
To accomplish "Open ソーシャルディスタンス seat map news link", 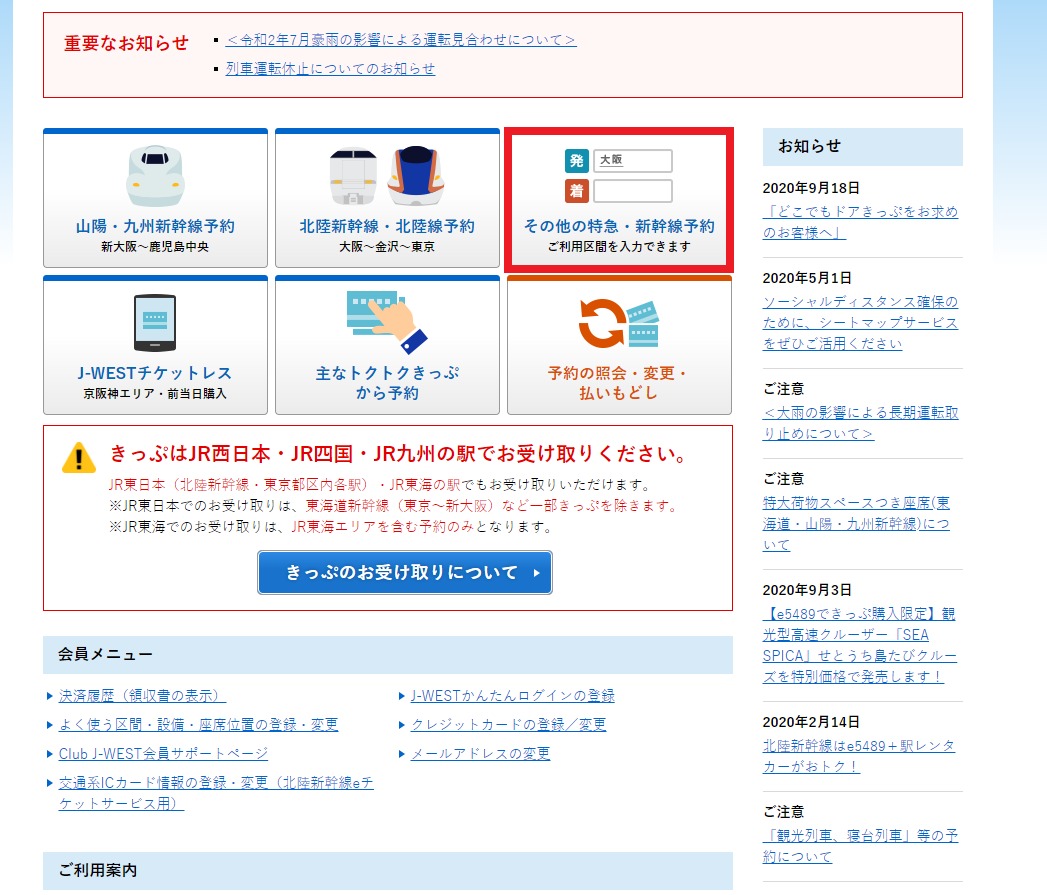I will click(x=861, y=323).
